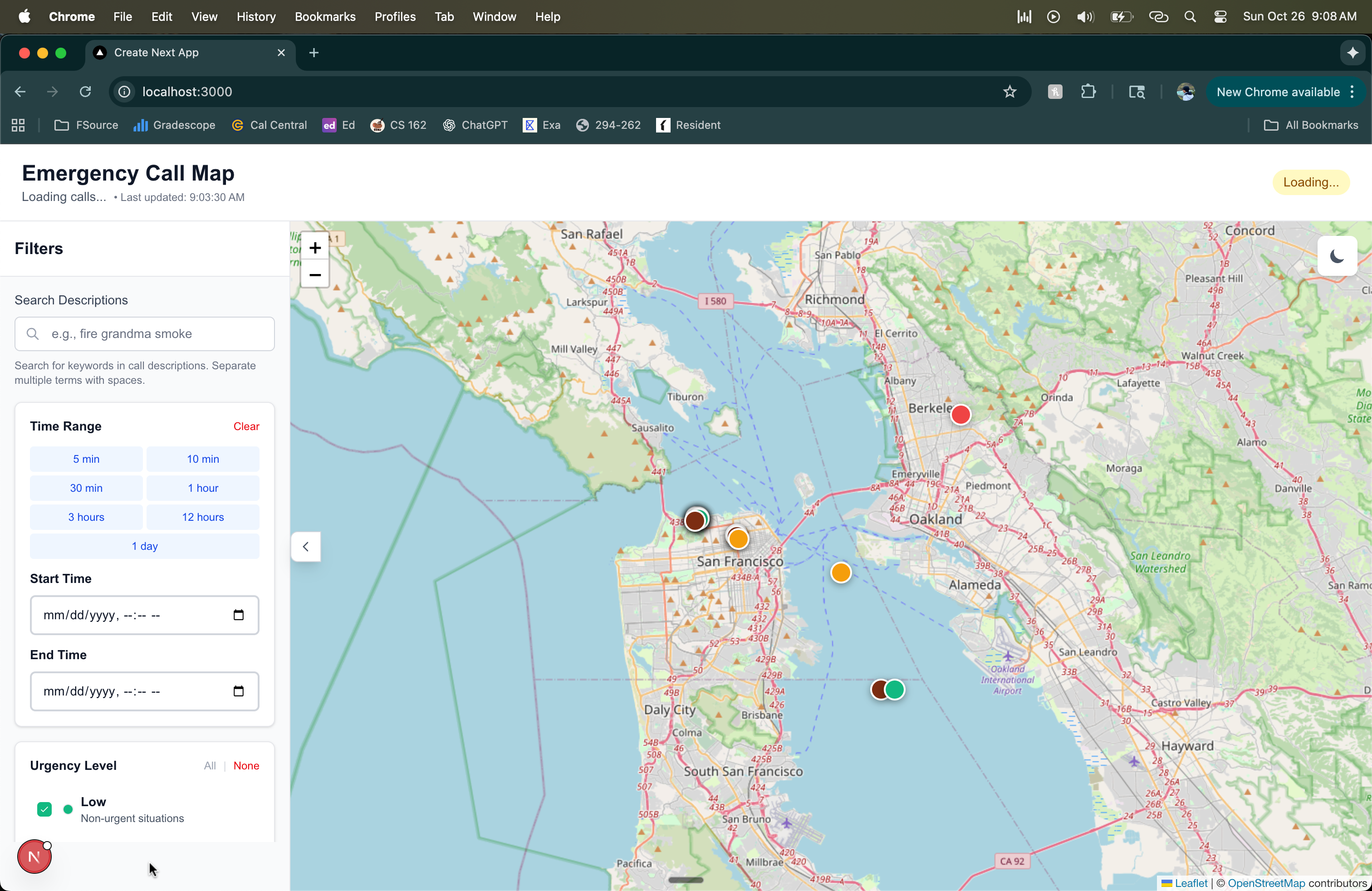This screenshot has height=891, width=1372.
Task: Uncheck the Low urgency checkbox
Action: (x=44, y=809)
